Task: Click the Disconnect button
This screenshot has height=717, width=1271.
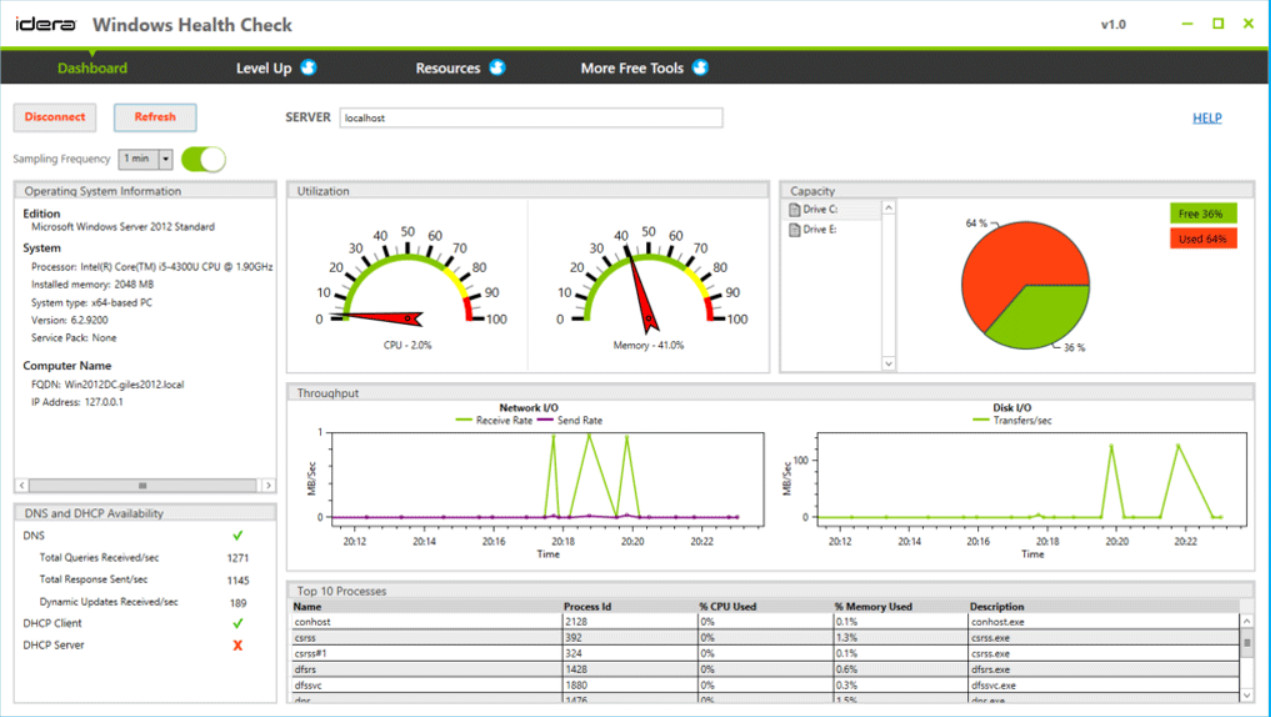Action: pyautogui.click(x=55, y=117)
